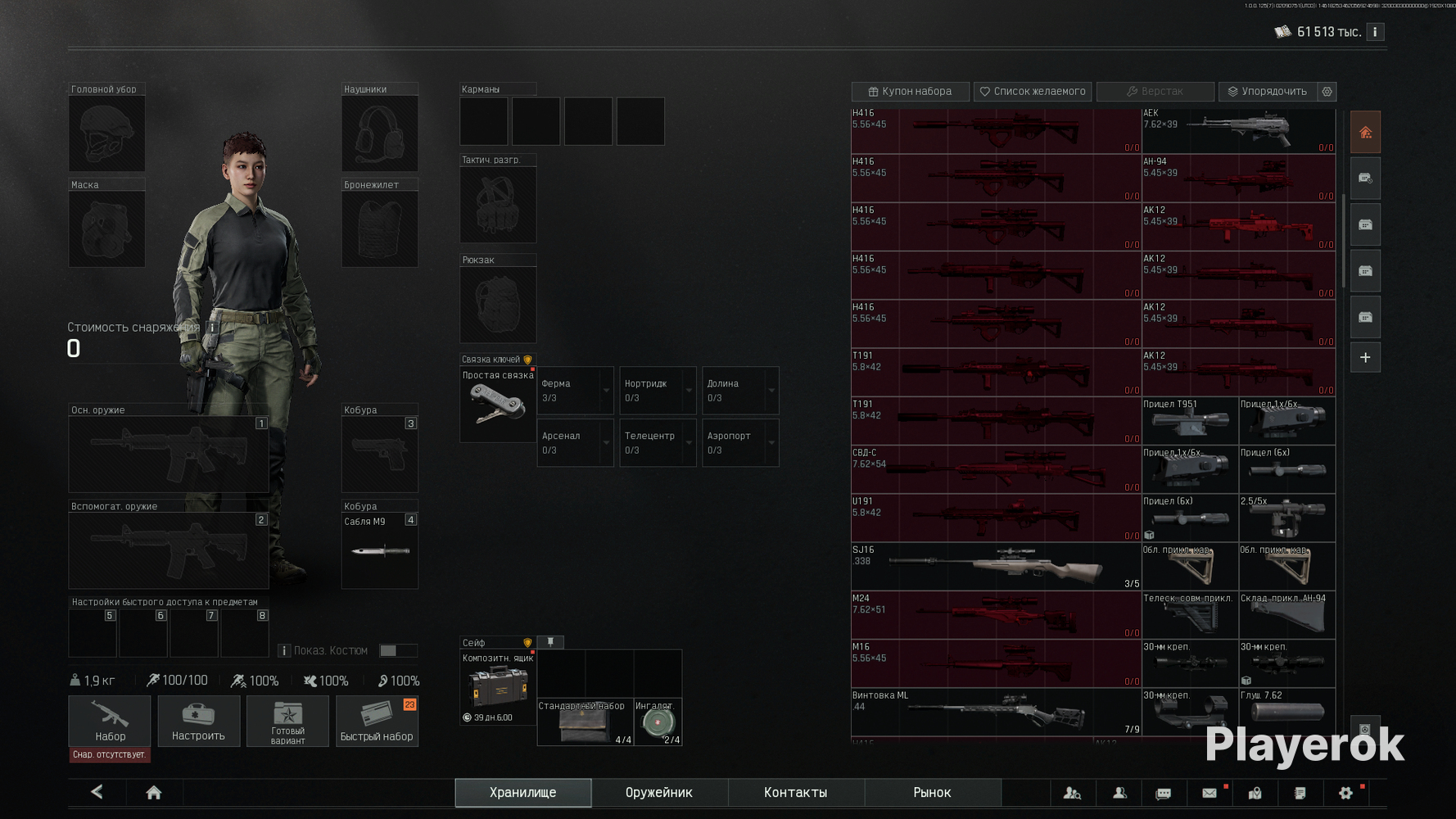Expand the Арсенал keys dropdown
The height and width of the screenshot is (819, 1456).
point(606,443)
